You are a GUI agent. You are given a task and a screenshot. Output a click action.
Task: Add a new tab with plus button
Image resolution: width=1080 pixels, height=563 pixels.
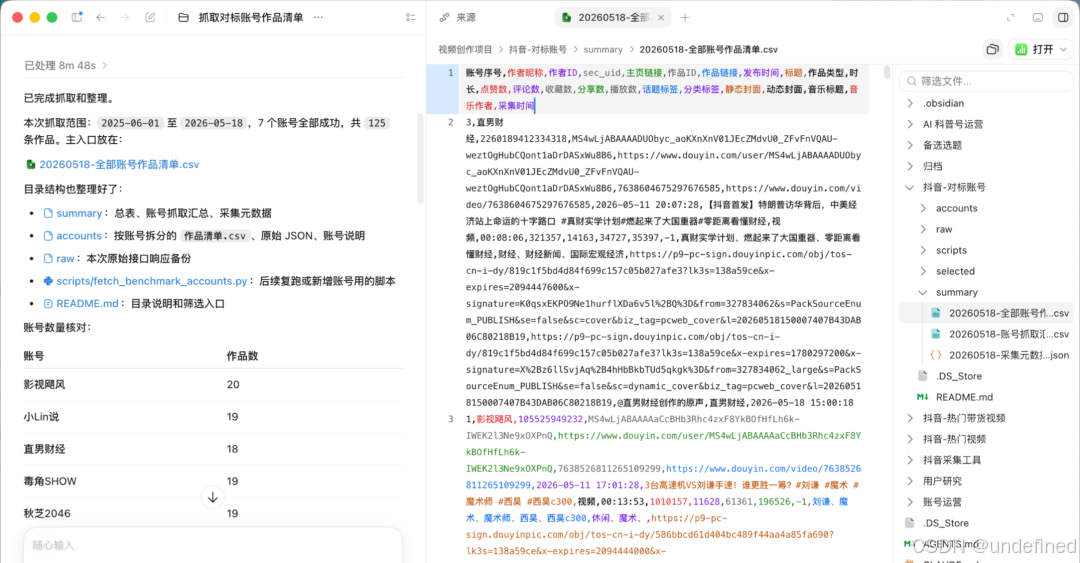[685, 17]
